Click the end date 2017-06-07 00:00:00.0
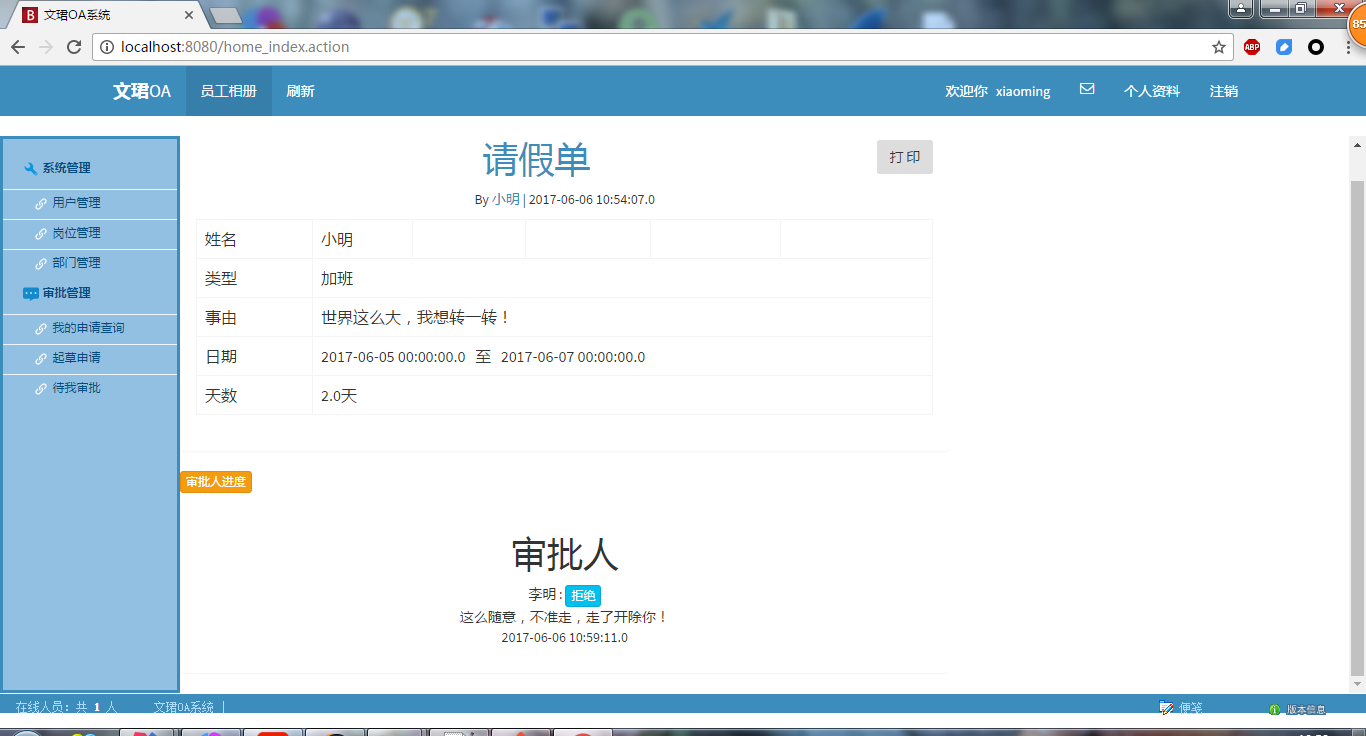 [x=573, y=357]
